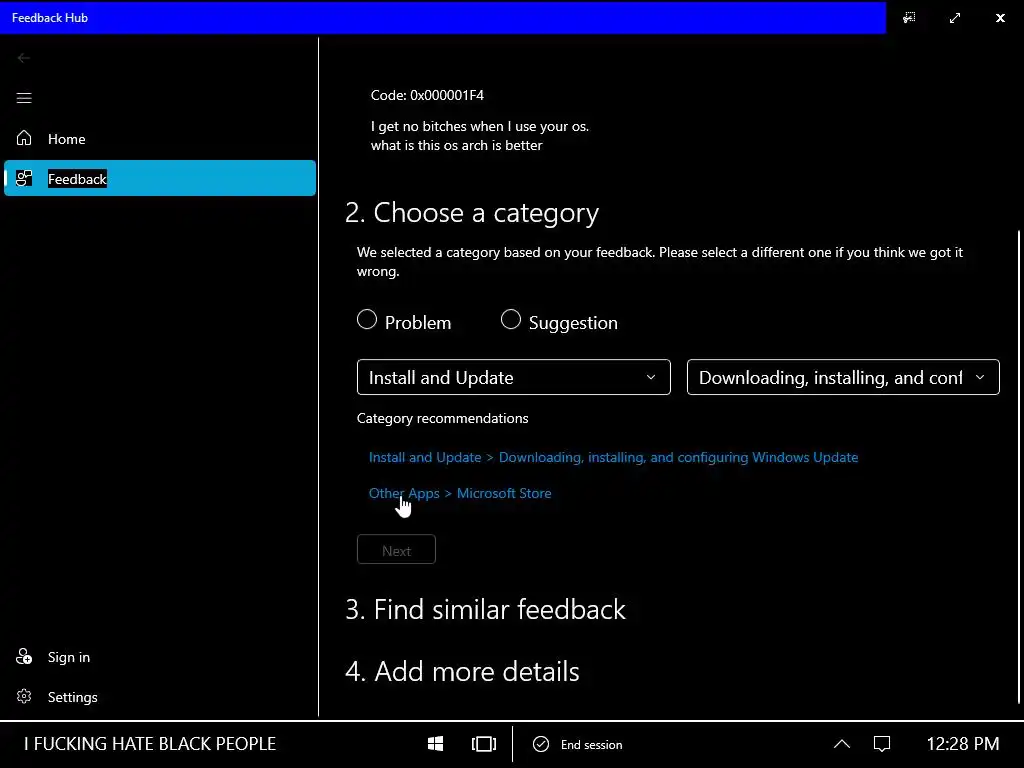Click the Feedback Hub window title
Image resolution: width=1024 pixels, height=768 pixels.
(50, 18)
